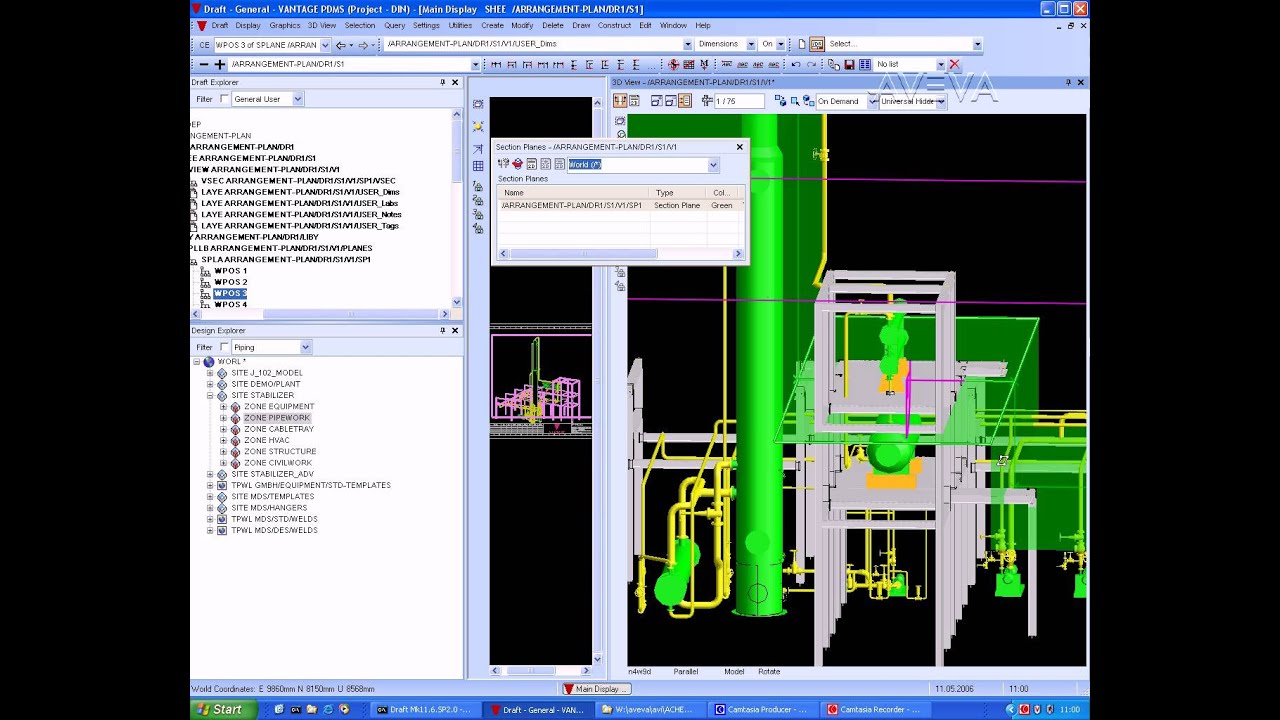Screen dimensions: 1280x720
Task: Click the forward arrow next to WPOS field
Action: [x=363, y=45]
